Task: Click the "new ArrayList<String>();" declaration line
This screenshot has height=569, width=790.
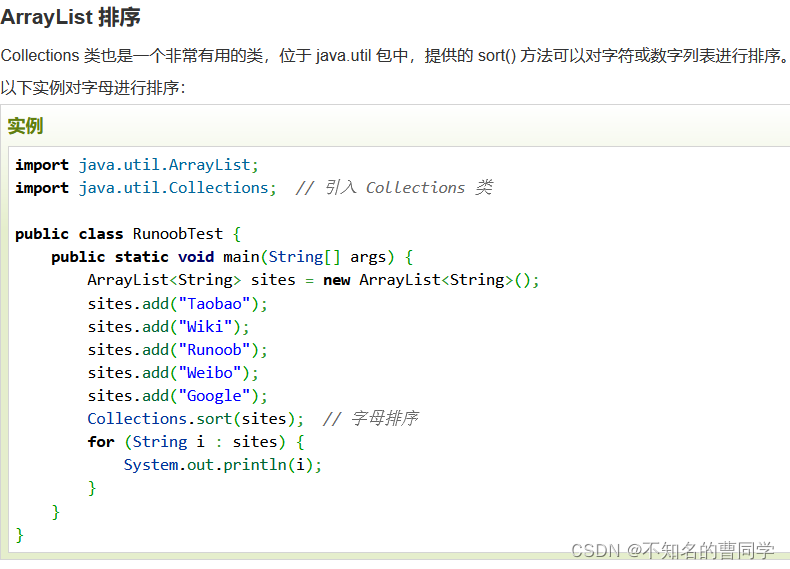Action: point(313,280)
